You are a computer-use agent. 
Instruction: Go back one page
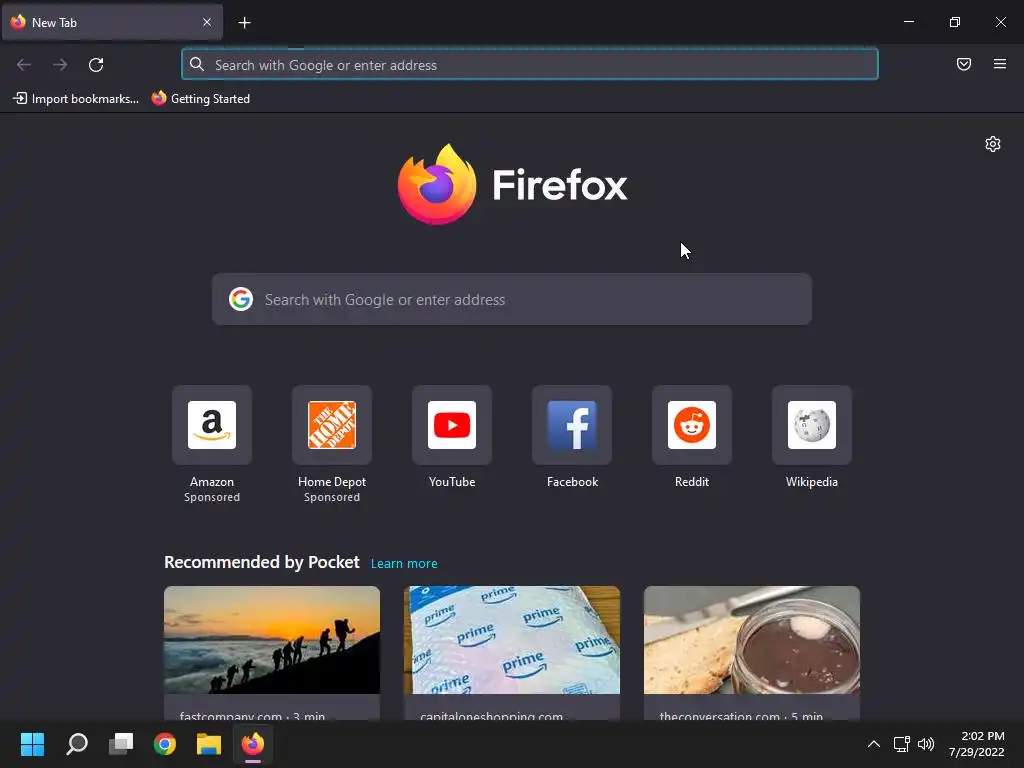pyautogui.click(x=24, y=65)
